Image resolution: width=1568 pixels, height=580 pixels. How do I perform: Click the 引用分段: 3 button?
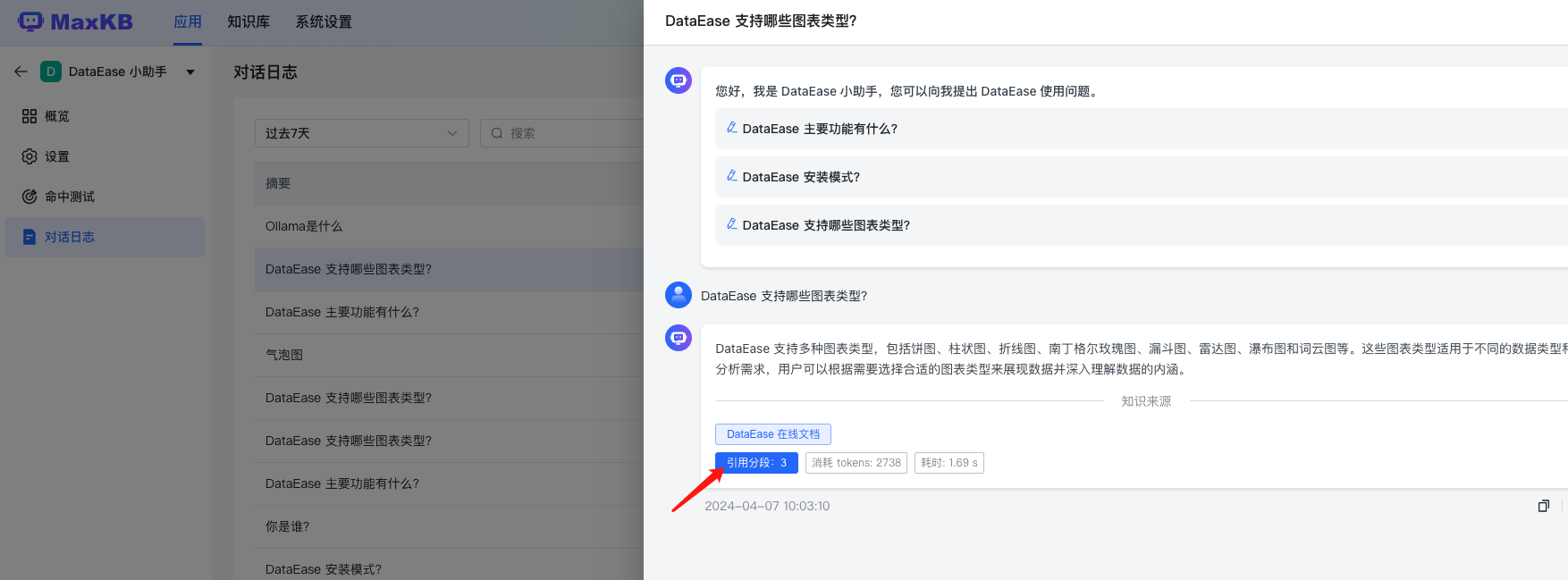(x=756, y=463)
